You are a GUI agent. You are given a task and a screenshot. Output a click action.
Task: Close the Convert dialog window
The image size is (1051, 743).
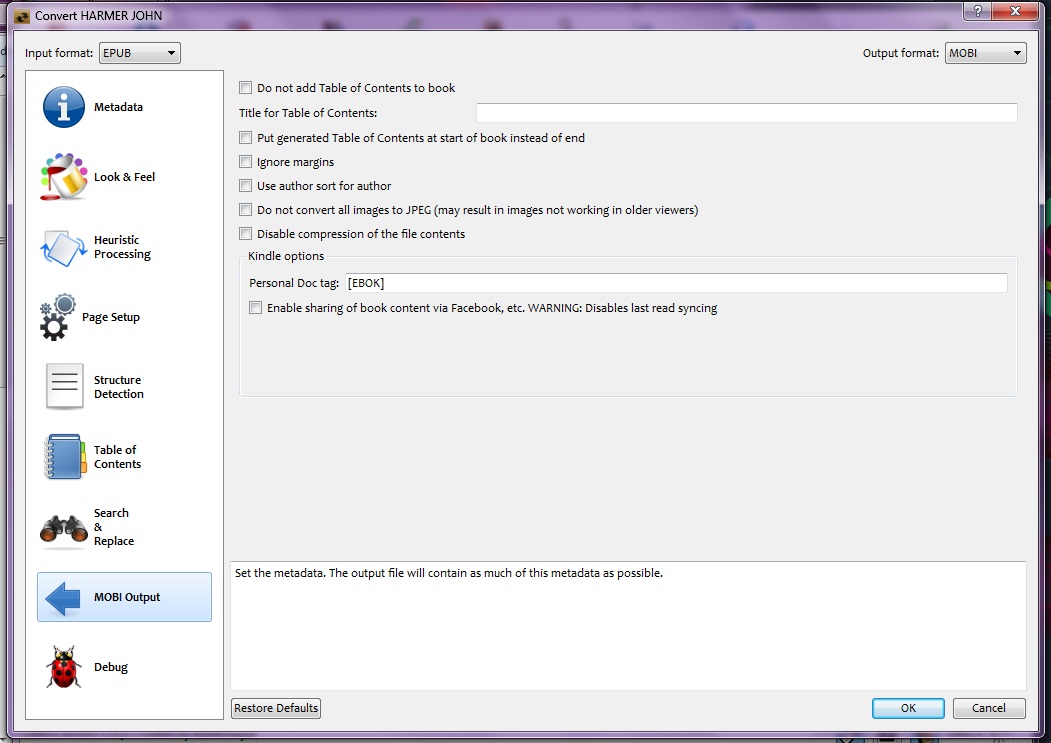click(1015, 11)
